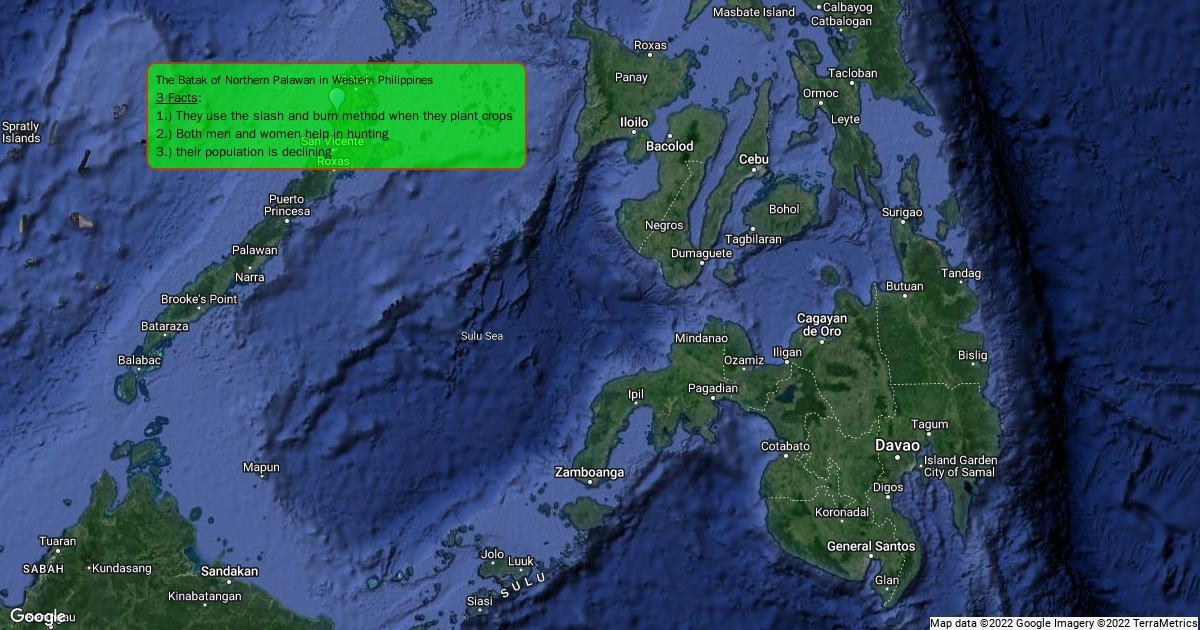This screenshot has height=630, width=1200.
Task: Click the Butuan label on Mindanao
Action: pyautogui.click(x=904, y=287)
